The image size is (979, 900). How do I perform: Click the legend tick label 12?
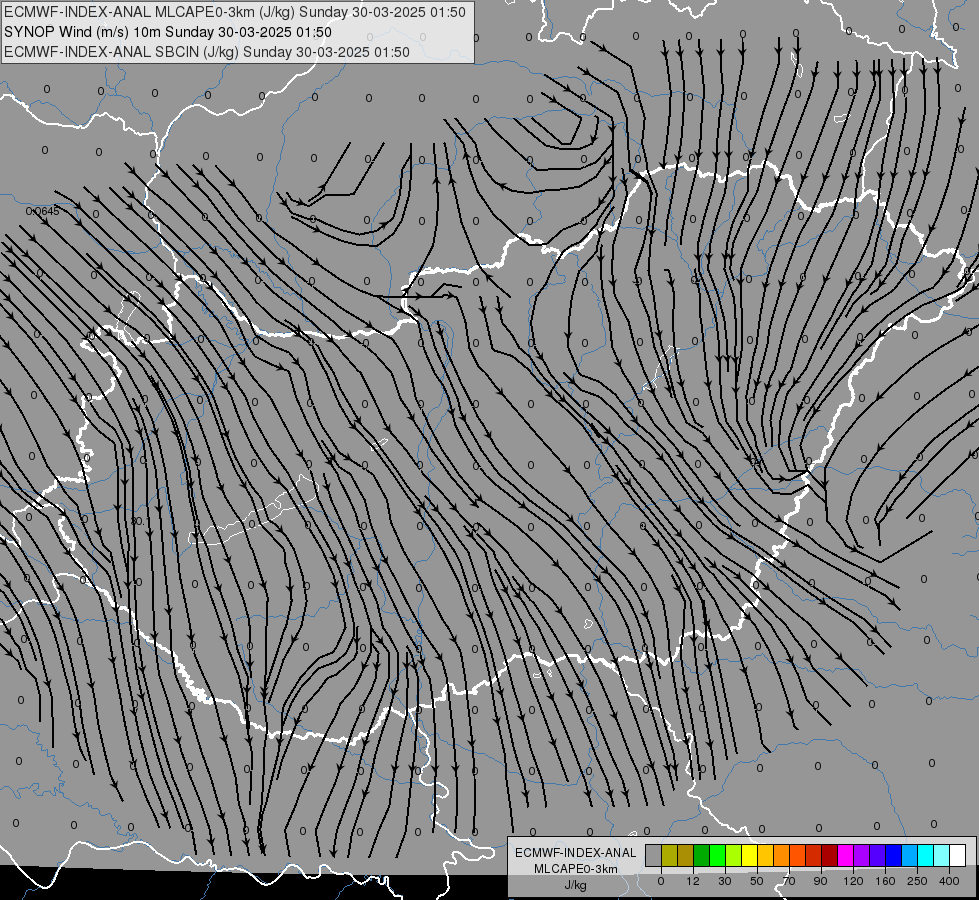693,881
